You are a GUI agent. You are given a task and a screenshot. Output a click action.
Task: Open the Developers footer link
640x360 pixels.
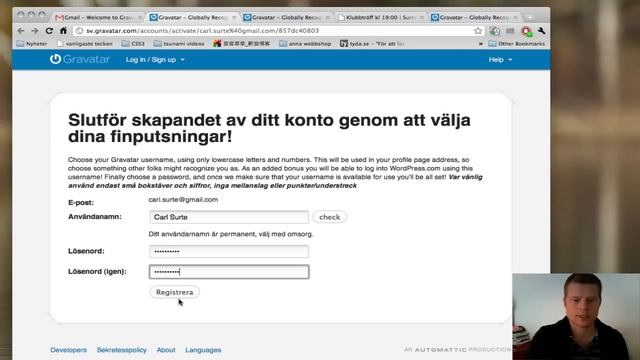point(69,350)
